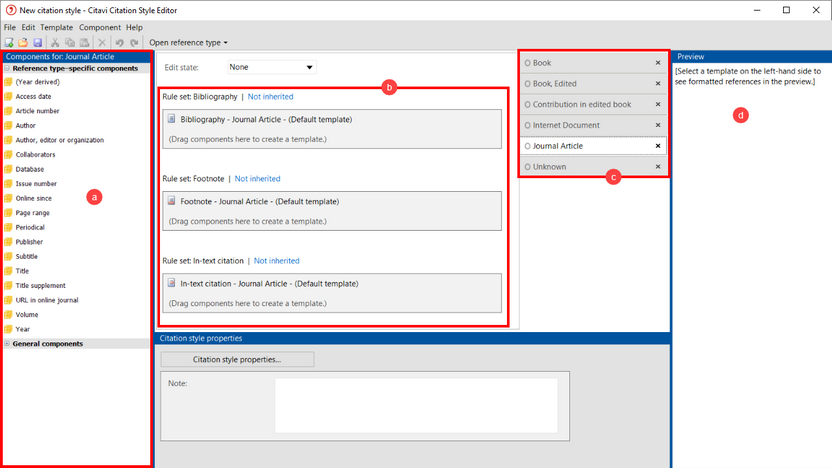Image resolution: width=832 pixels, height=468 pixels.
Task: Click the Citavi logo in title bar
Action: (x=11, y=10)
